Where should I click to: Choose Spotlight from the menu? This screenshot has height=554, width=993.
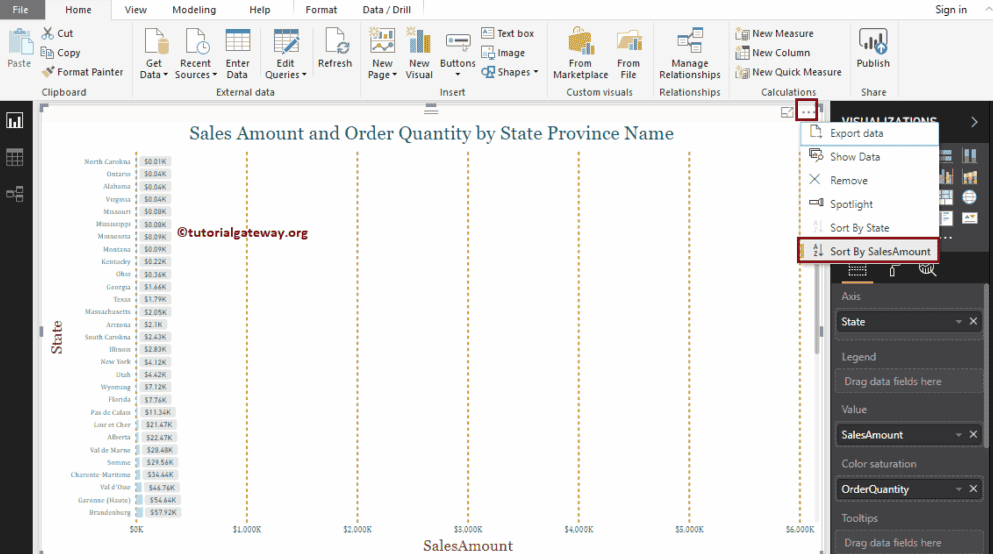coord(870,204)
